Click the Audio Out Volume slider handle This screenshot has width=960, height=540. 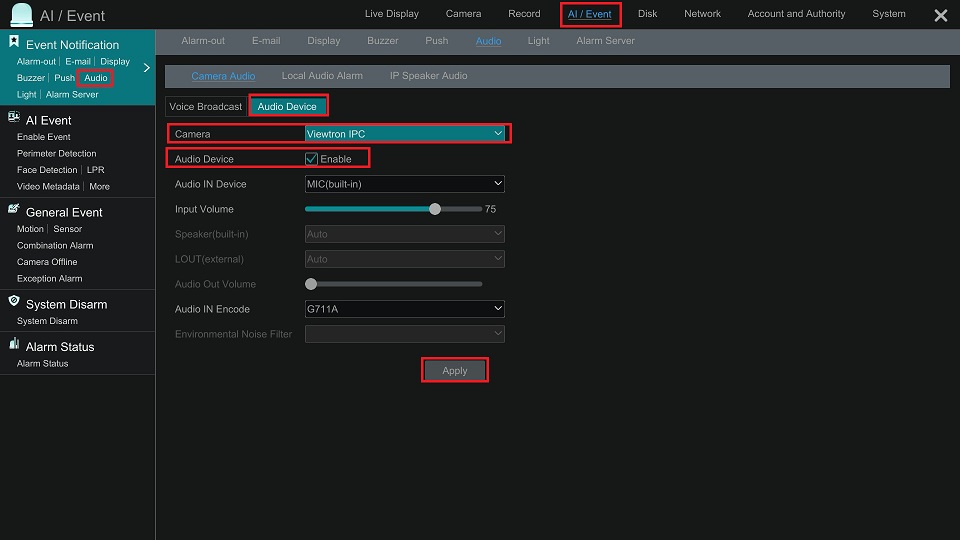pos(311,284)
